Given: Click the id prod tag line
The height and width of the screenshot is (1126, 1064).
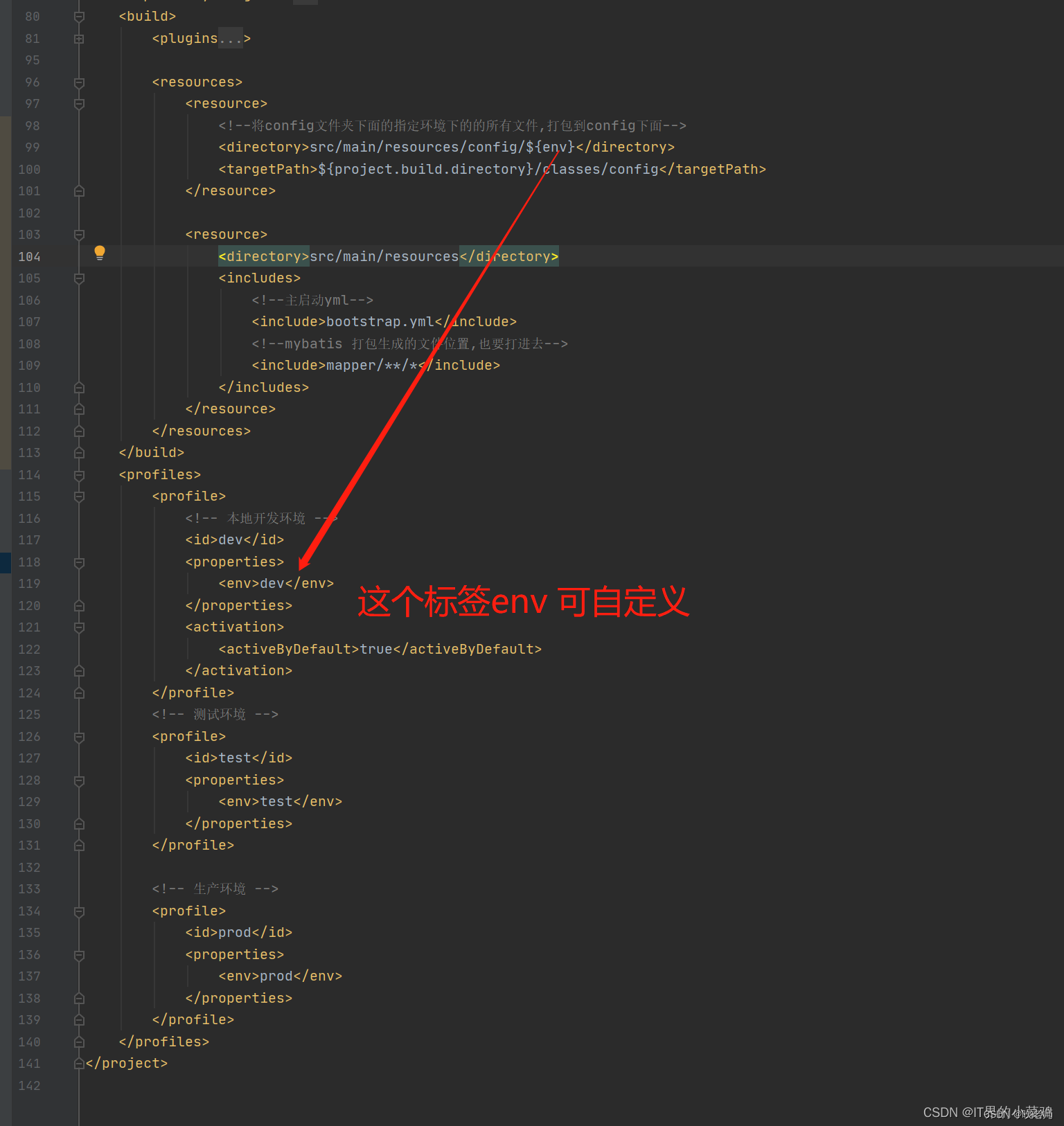Looking at the screenshot, I should (239, 933).
